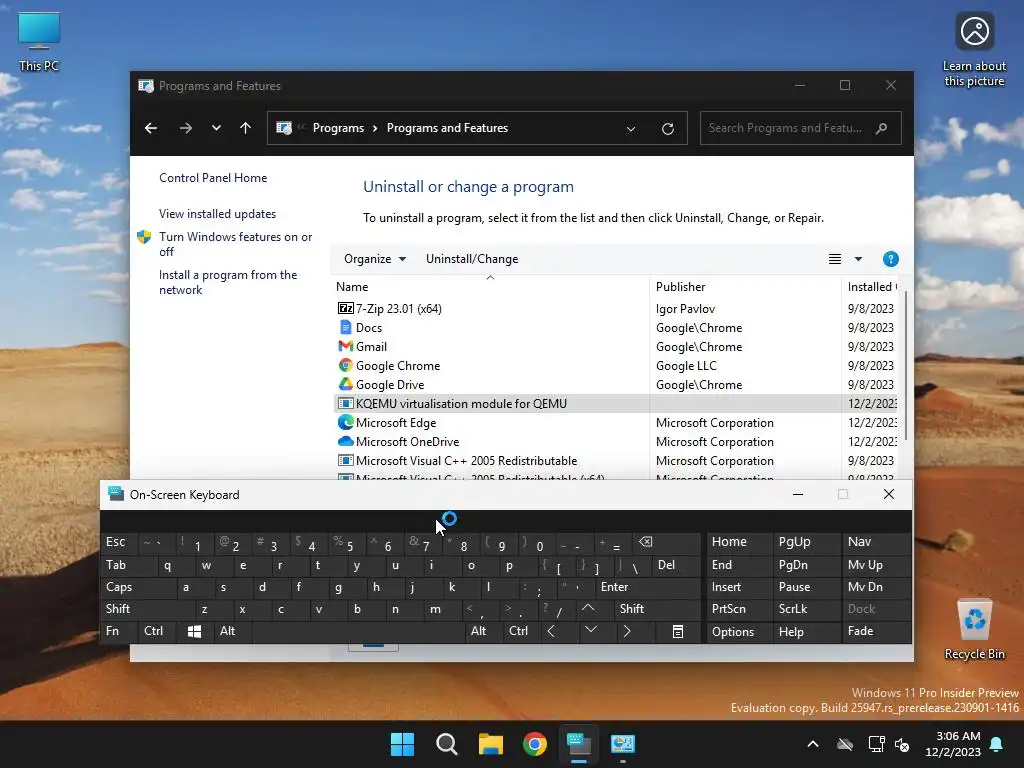This screenshot has width=1024, height=768.
Task: Open taskbar Search
Action: point(447,744)
